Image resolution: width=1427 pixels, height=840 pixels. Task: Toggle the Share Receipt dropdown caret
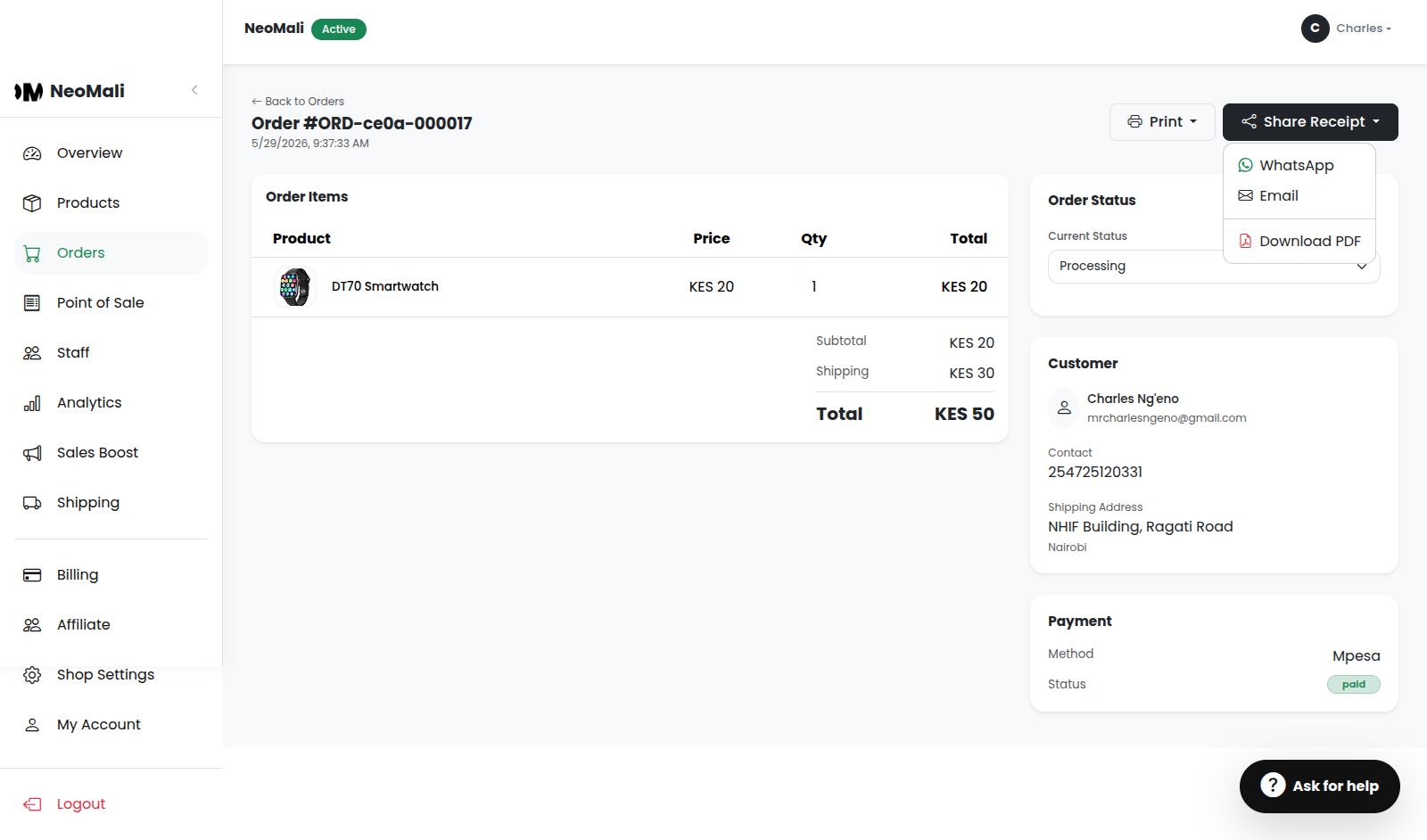(x=1376, y=122)
